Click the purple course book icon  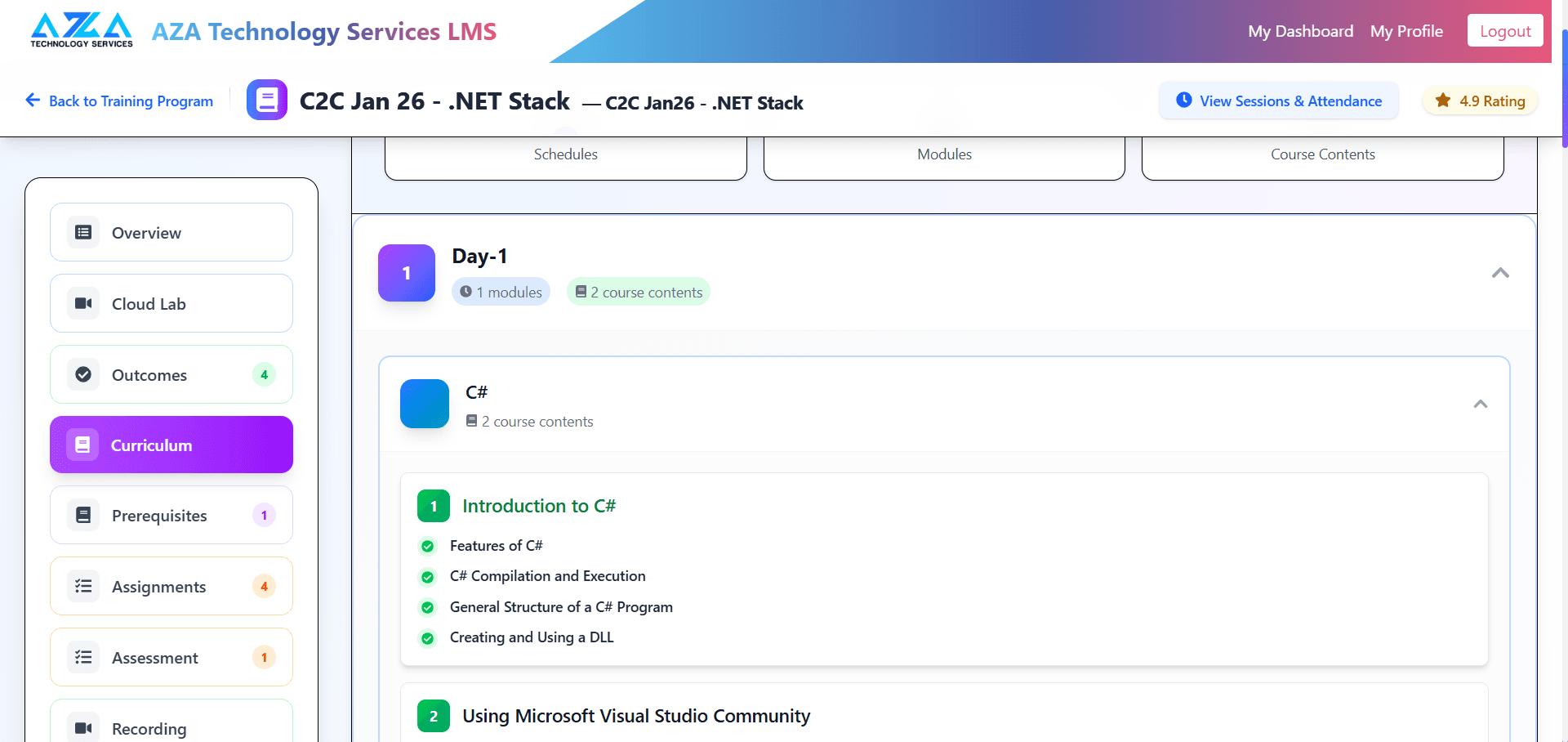pyautogui.click(x=267, y=100)
